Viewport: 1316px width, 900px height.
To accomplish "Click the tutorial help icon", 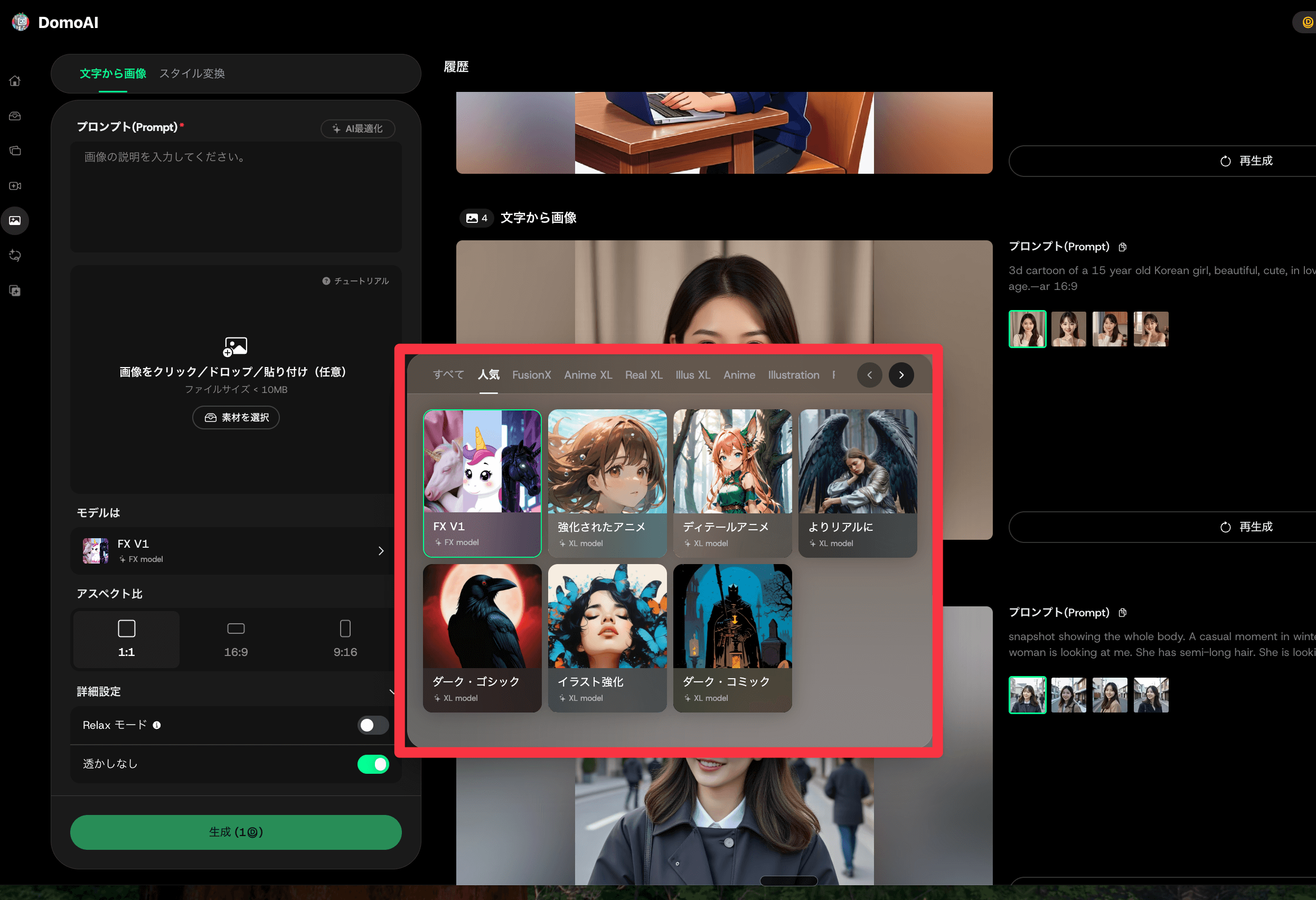I will point(326,281).
